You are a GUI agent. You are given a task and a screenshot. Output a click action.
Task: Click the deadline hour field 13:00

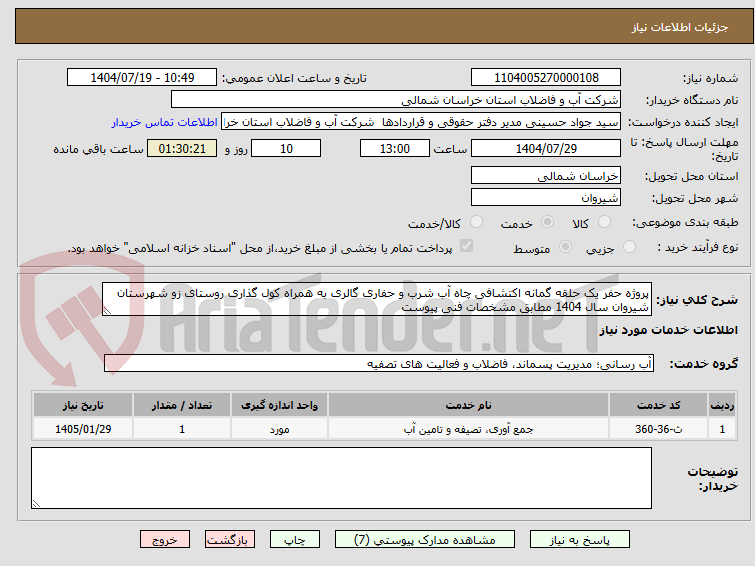pos(395,148)
